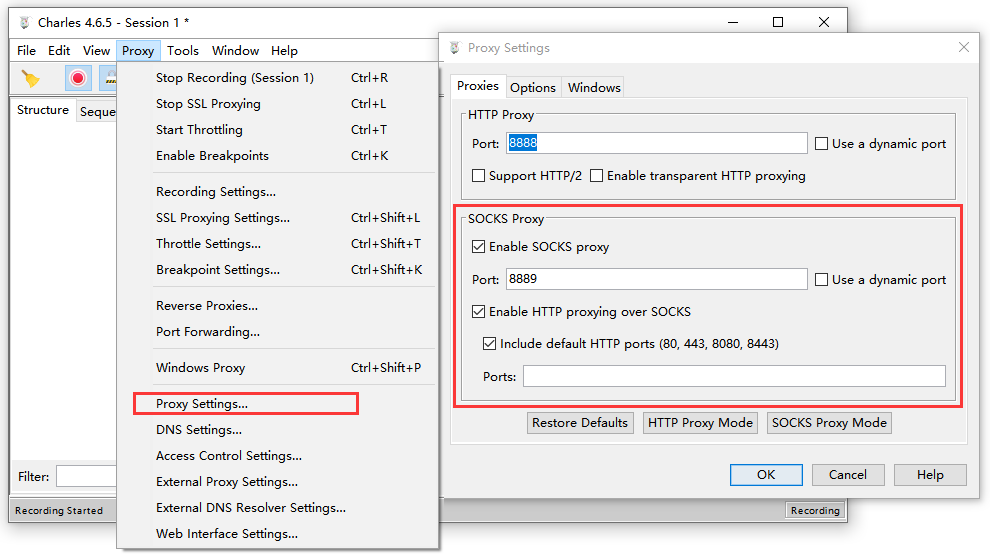Screen dimensions: 990x555
Task: Open Recording Settings...
Action: [x=278, y=191]
